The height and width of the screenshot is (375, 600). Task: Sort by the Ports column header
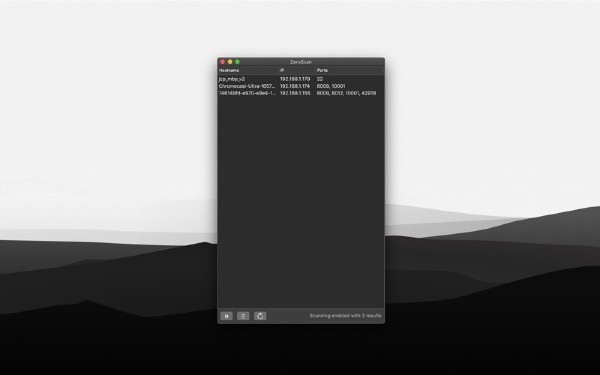click(x=350, y=70)
